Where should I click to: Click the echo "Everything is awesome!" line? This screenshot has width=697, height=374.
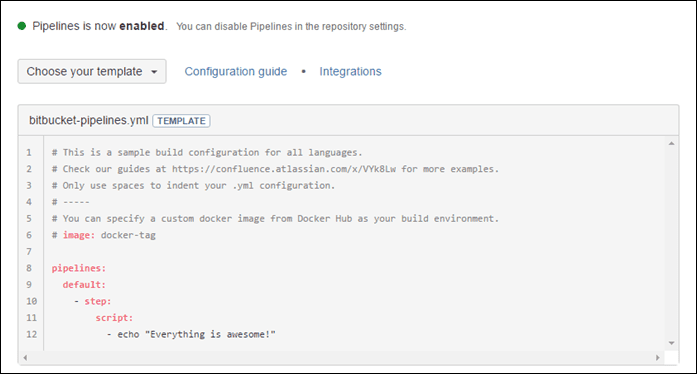click(x=191, y=334)
